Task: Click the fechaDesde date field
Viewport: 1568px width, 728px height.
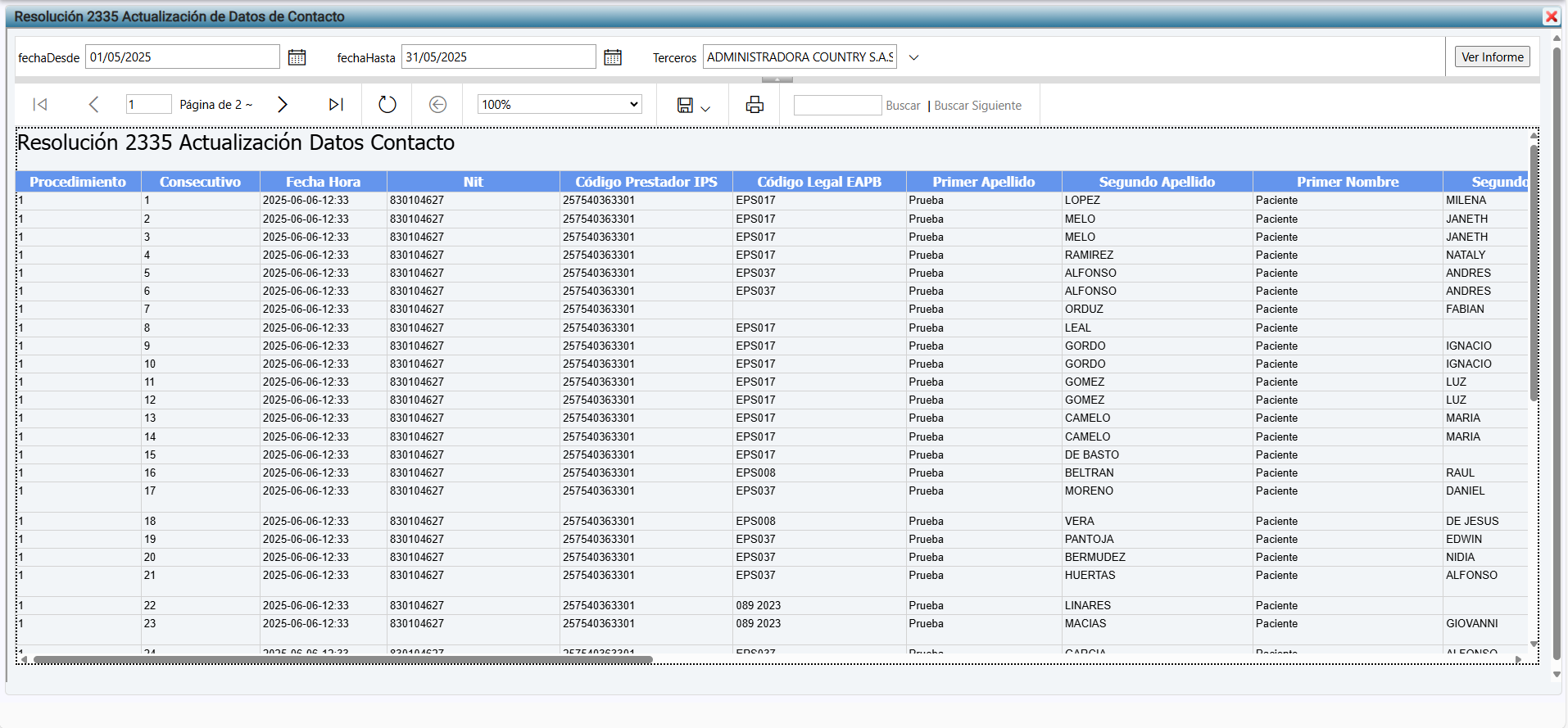Action: coord(183,57)
